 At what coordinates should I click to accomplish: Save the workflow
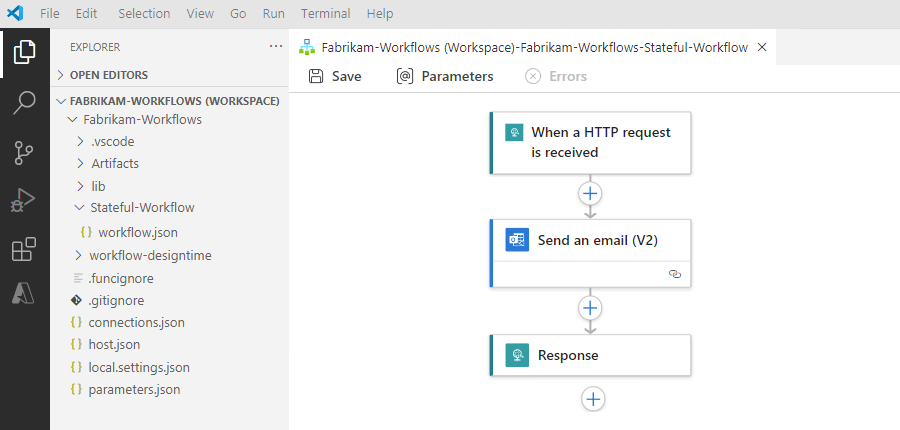click(335, 76)
